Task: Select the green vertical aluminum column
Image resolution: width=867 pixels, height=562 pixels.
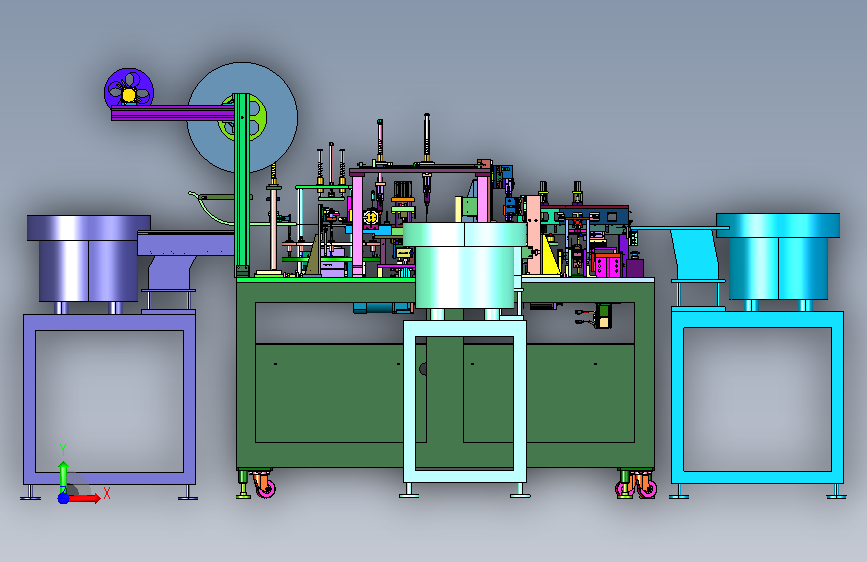Action: click(x=241, y=184)
